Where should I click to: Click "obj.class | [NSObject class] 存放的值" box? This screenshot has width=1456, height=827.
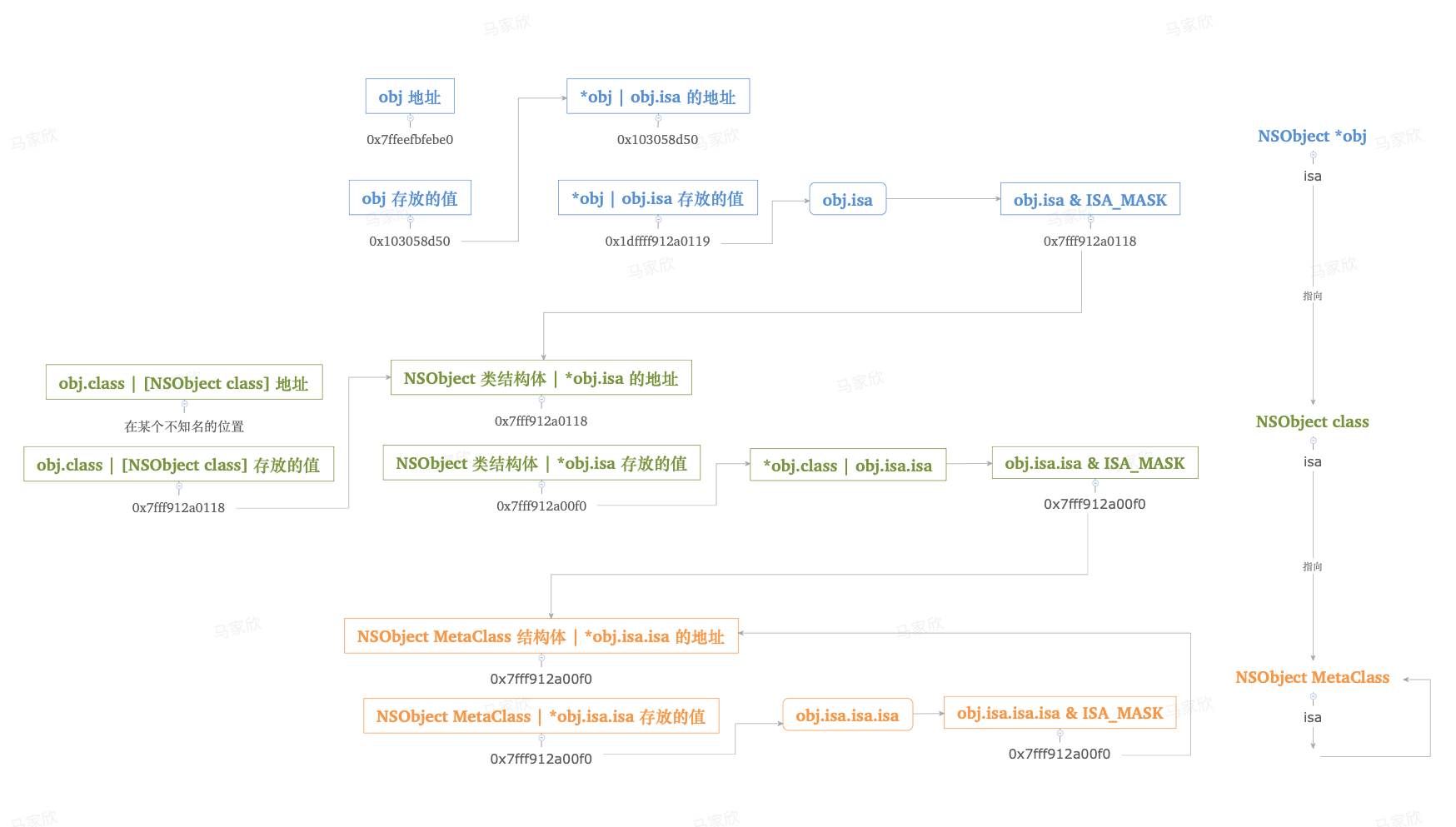pos(178,465)
